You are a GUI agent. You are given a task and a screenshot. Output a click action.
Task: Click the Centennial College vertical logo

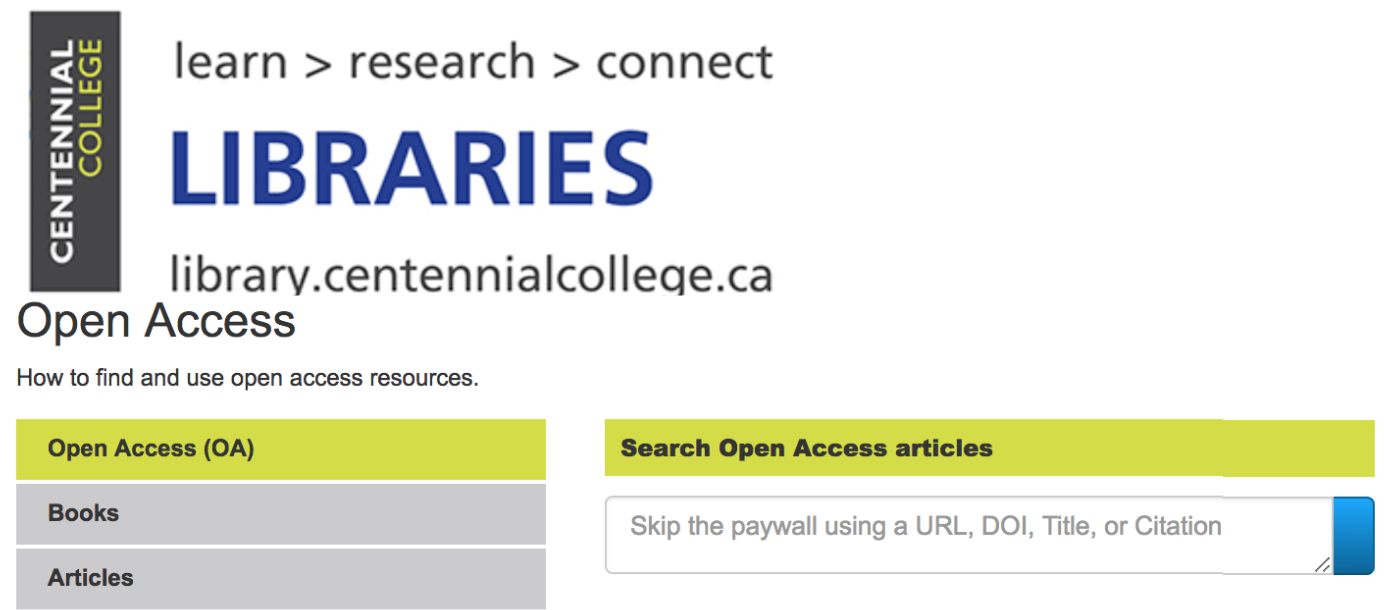[x=75, y=151]
